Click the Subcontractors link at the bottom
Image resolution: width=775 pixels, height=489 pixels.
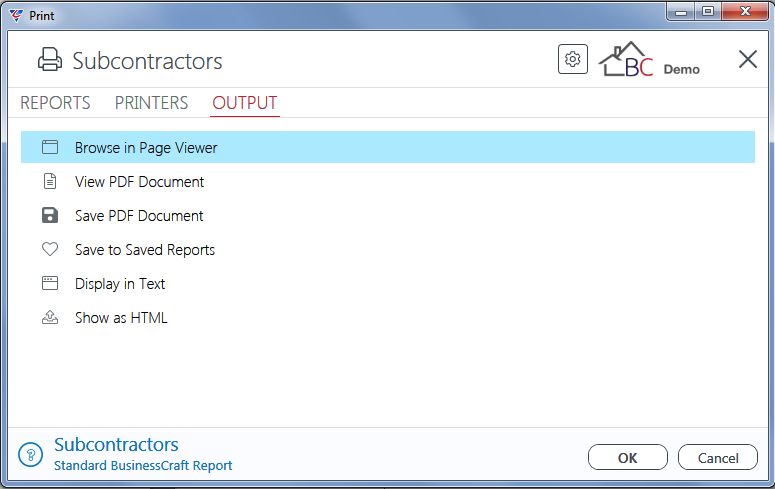[116, 445]
